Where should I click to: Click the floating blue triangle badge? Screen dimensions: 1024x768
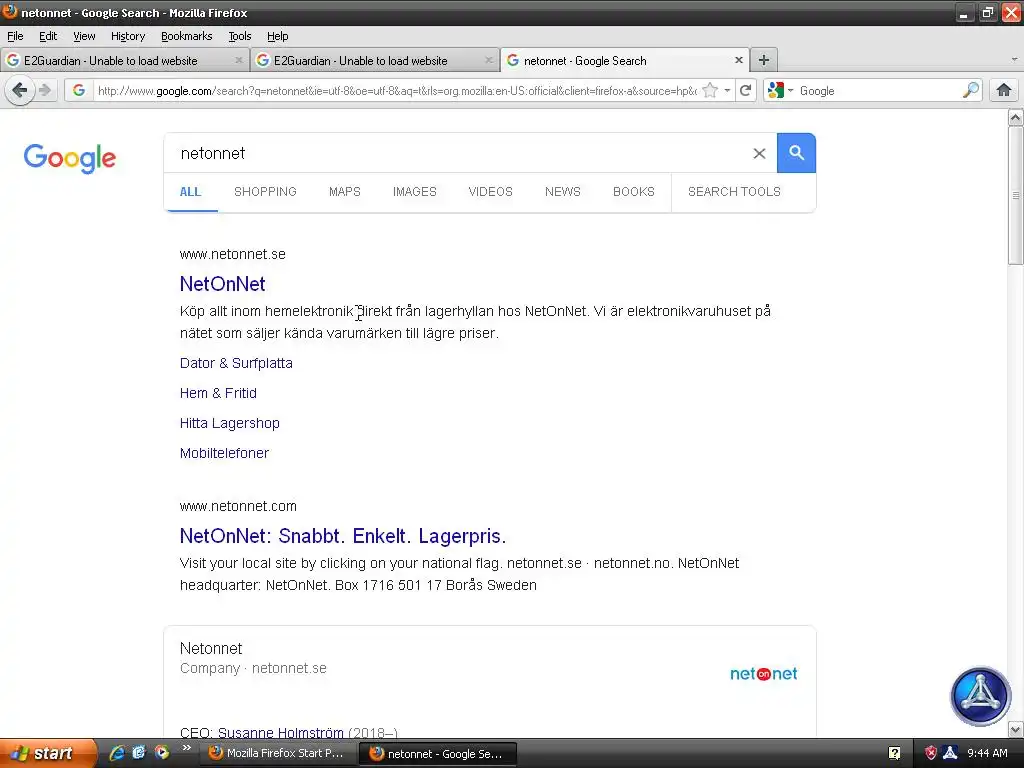pyautogui.click(x=980, y=696)
